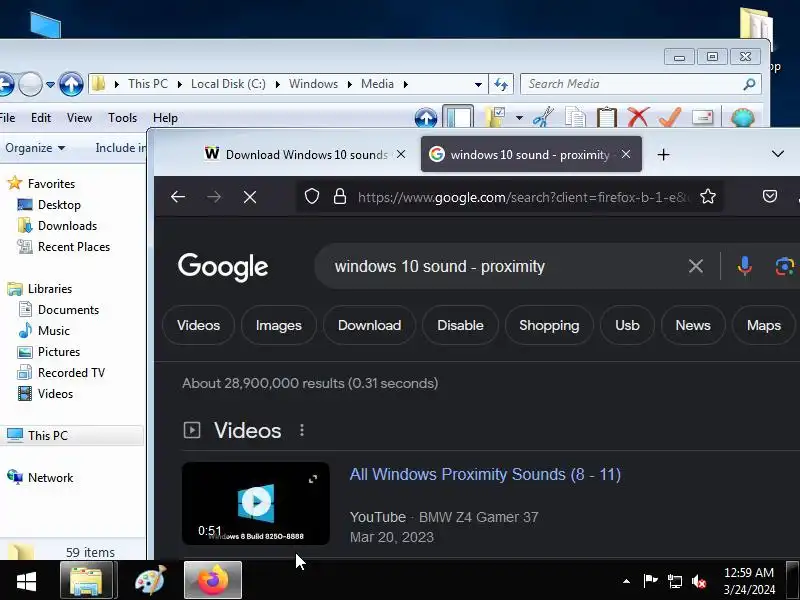
Task: Close the windows 10 sound - proximity tab
Action: pos(626,154)
